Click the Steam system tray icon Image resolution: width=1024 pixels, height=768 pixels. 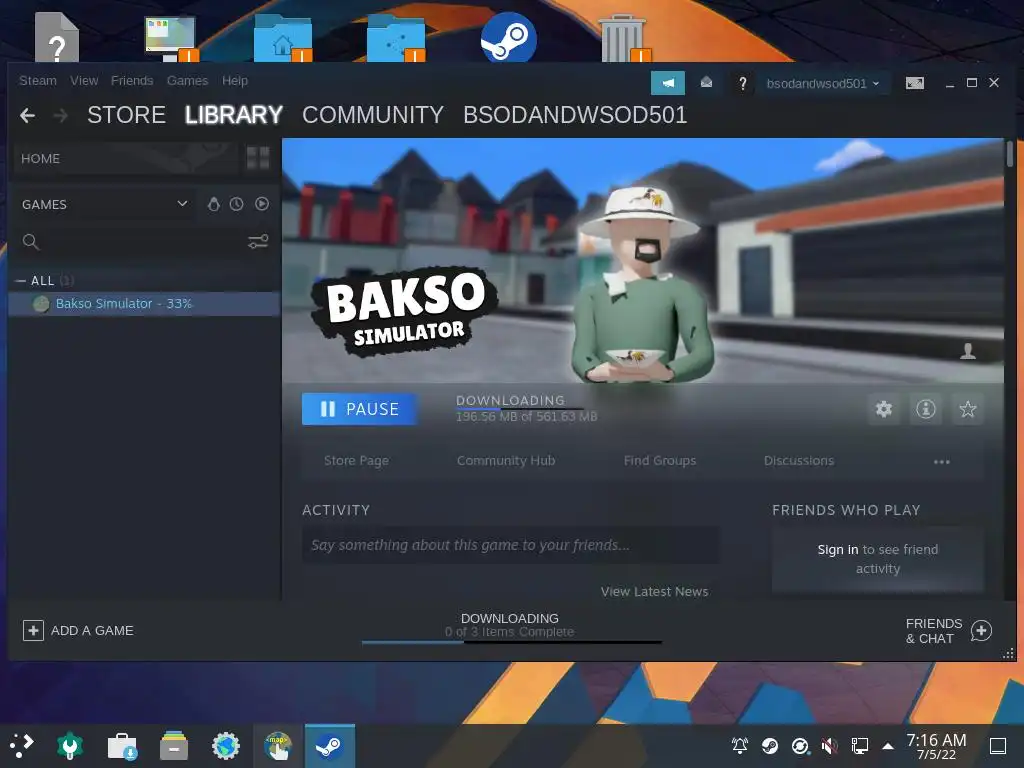click(770, 745)
